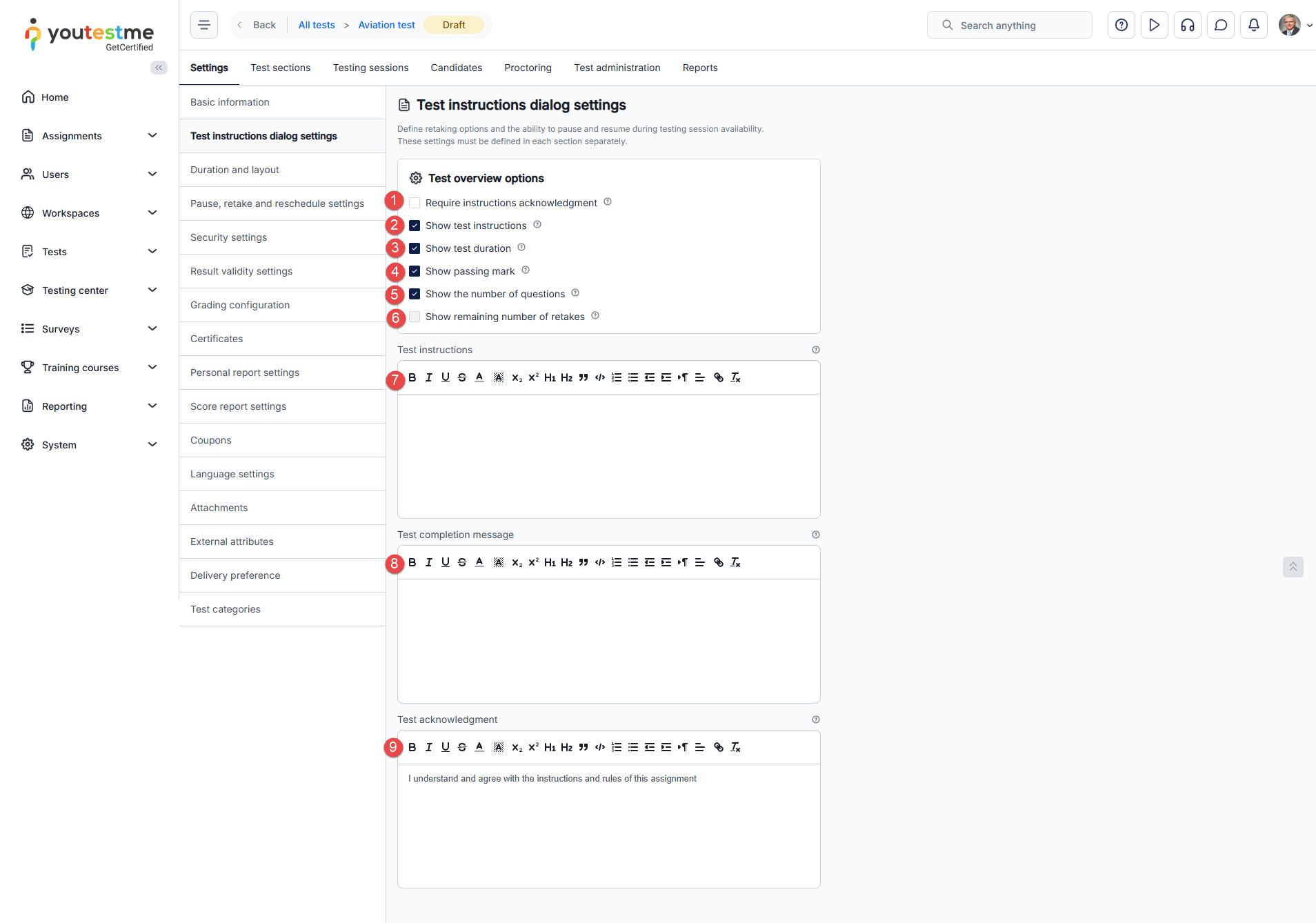Click clear formatting in Test completion message toolbar
The height and width of the screenshot is (923, 1316).
click(736, 562)
